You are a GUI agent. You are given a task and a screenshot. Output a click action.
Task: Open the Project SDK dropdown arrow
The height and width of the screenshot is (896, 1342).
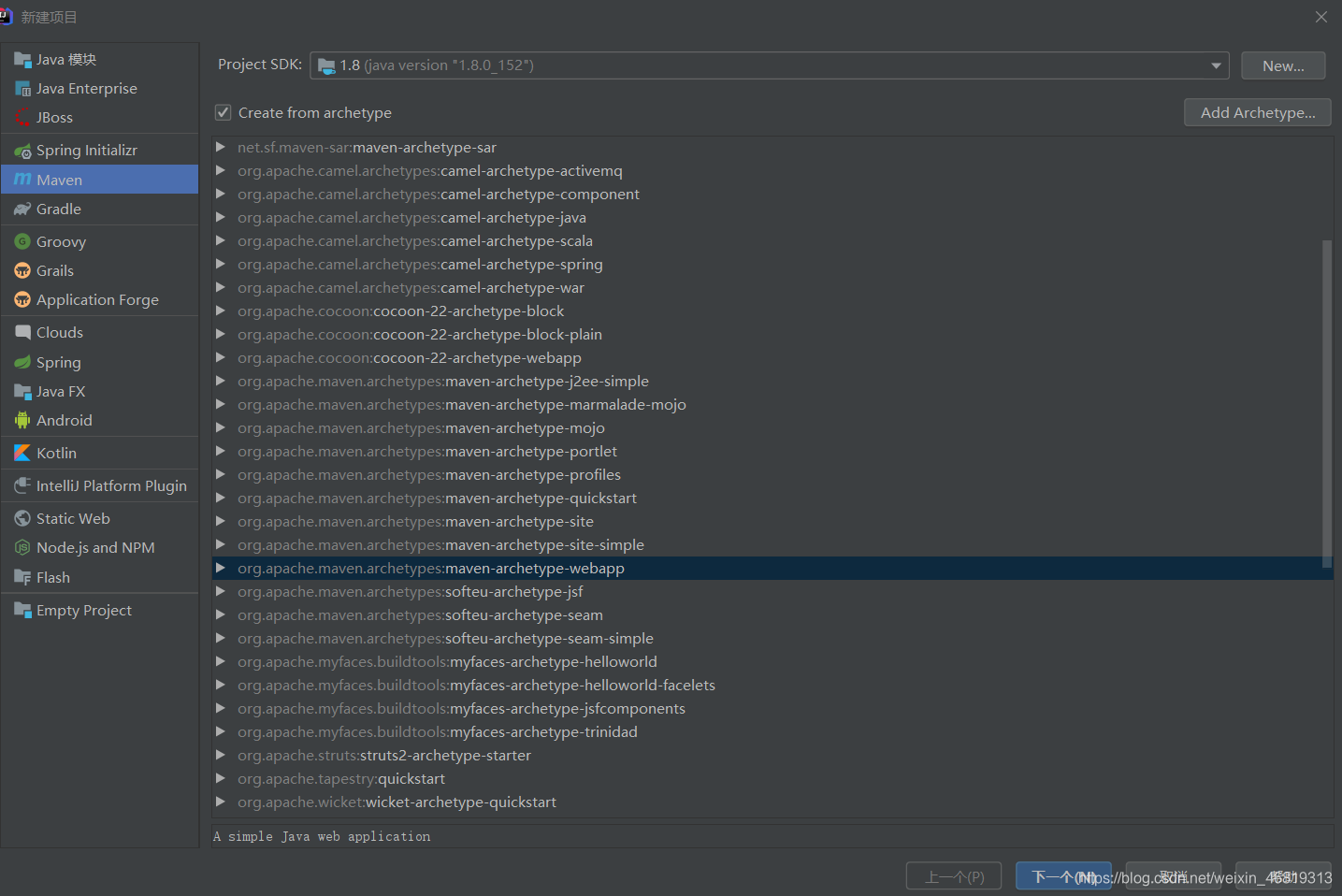point(1216,65)
